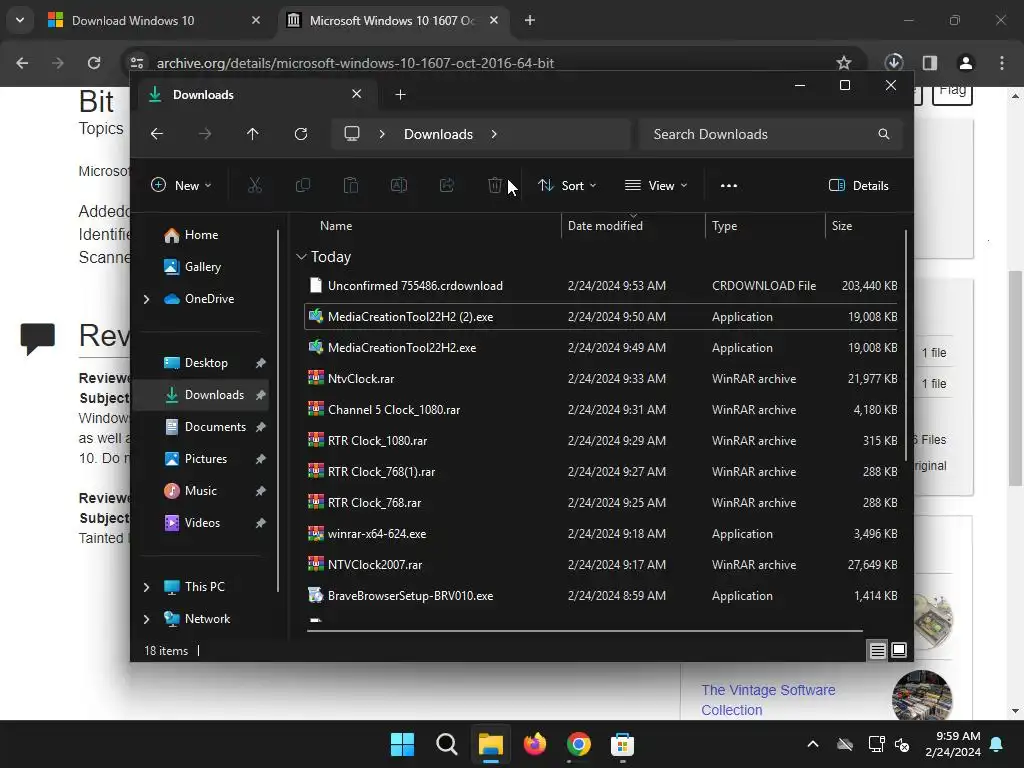Open Chrome side panel icon

(x=930, y=63)
